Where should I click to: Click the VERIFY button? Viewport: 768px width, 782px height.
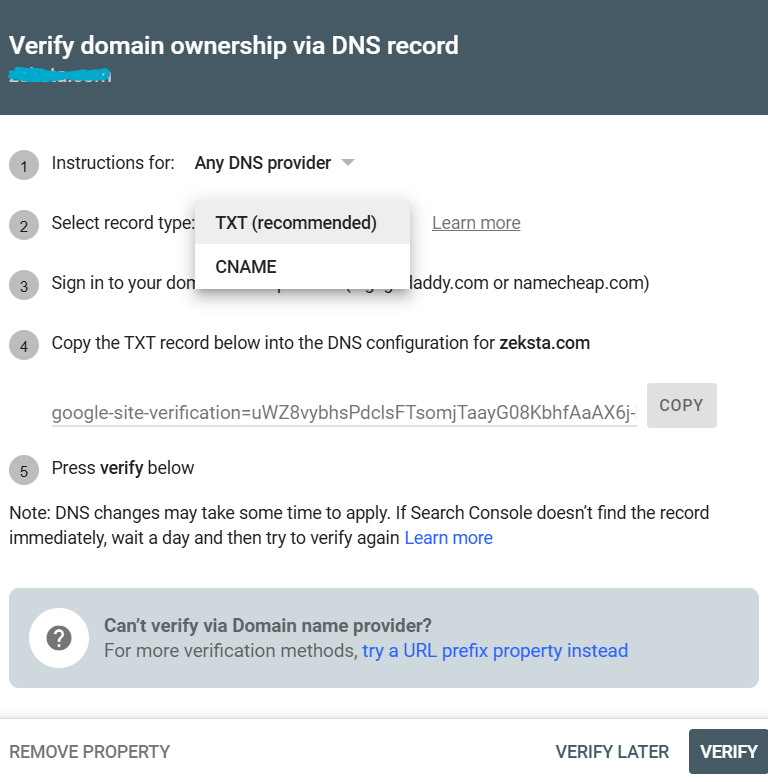[728, 752]
